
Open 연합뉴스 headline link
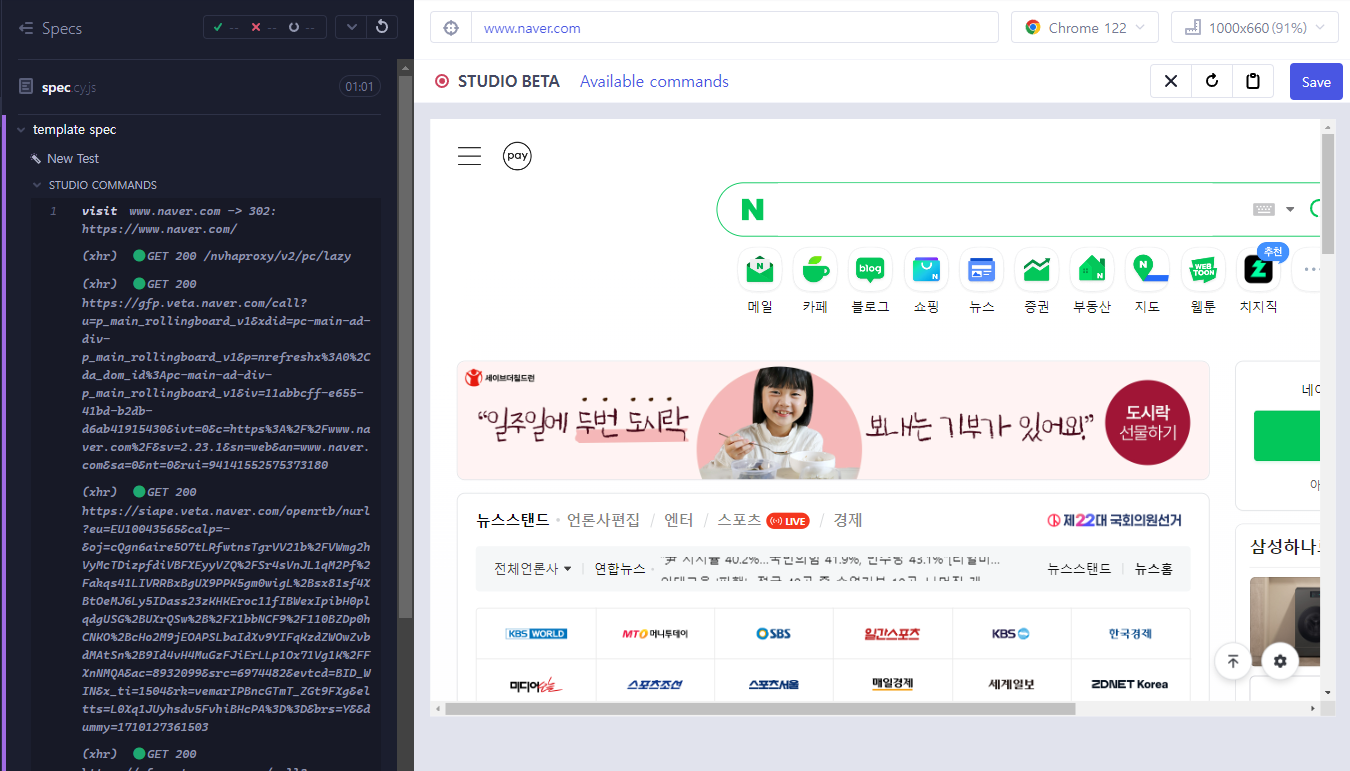tap(620, 569)
